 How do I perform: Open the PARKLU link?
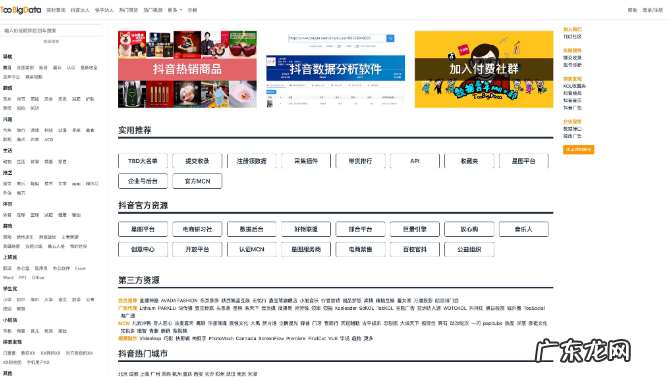pos(167,308)
